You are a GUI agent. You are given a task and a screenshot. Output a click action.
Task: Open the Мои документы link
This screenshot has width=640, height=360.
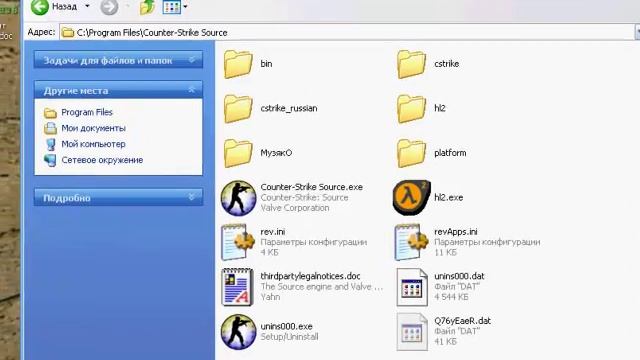coord(93,128)
